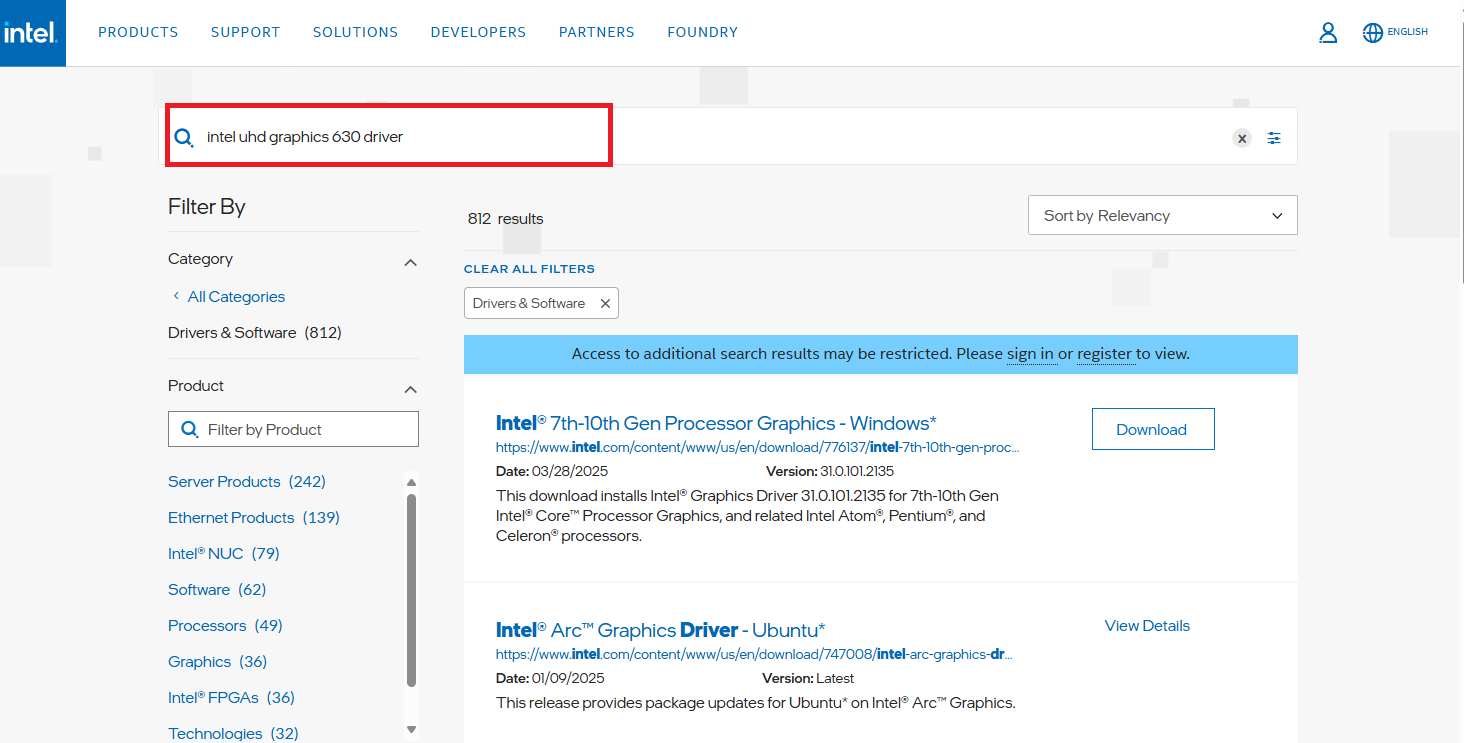Collapse the Category filter section

[410, 262]
